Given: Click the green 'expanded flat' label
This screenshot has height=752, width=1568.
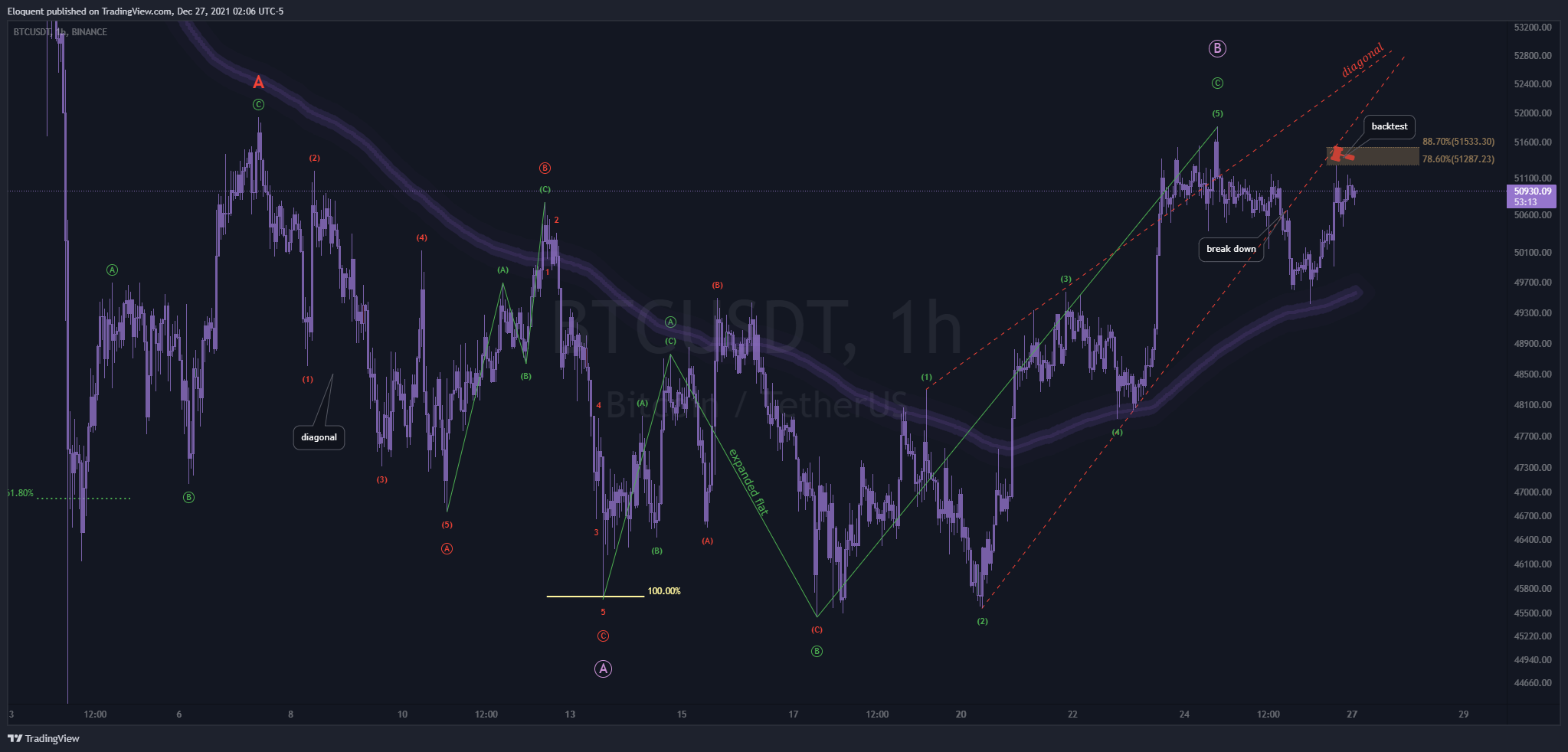Looking at the screenshot, I should click(x=748, y=482).
